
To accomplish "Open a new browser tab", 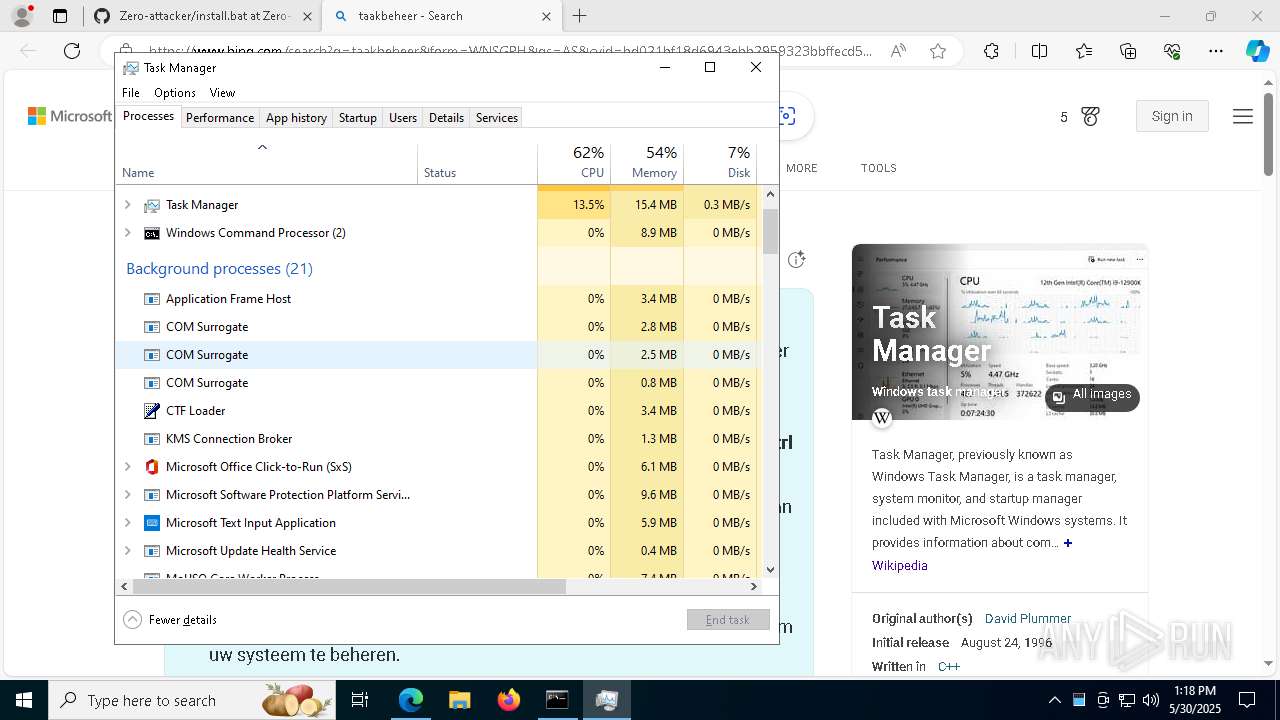I will tap(580, 16).
